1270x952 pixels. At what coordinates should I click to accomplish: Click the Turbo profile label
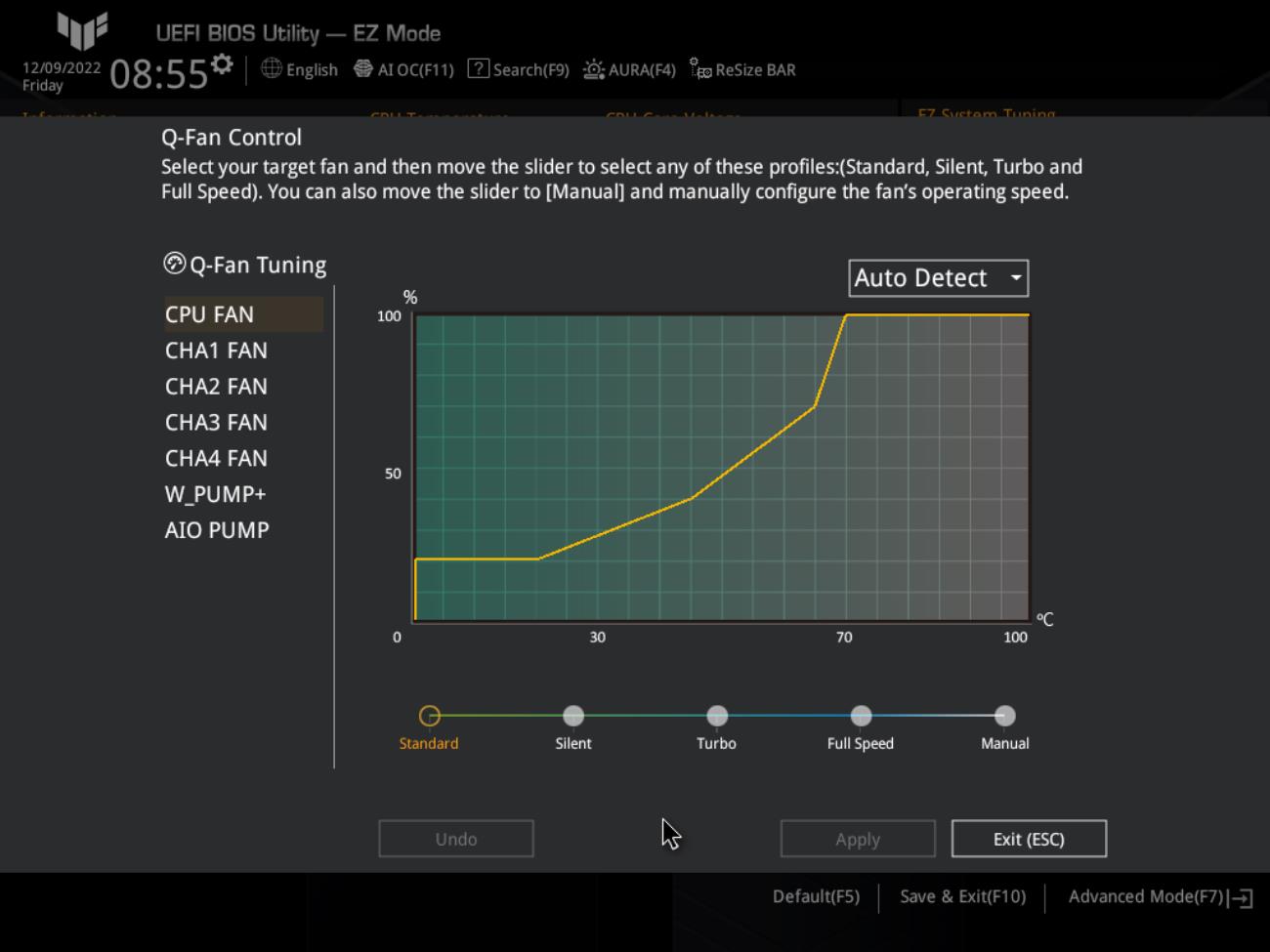(x=716, y=743)
